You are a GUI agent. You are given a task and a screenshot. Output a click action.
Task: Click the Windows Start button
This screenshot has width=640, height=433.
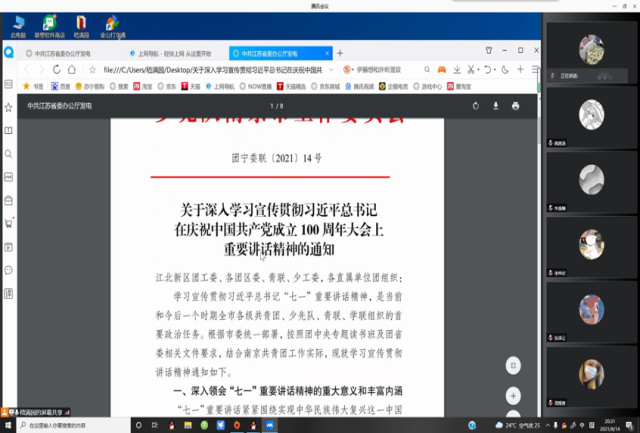tap(8, 425)
